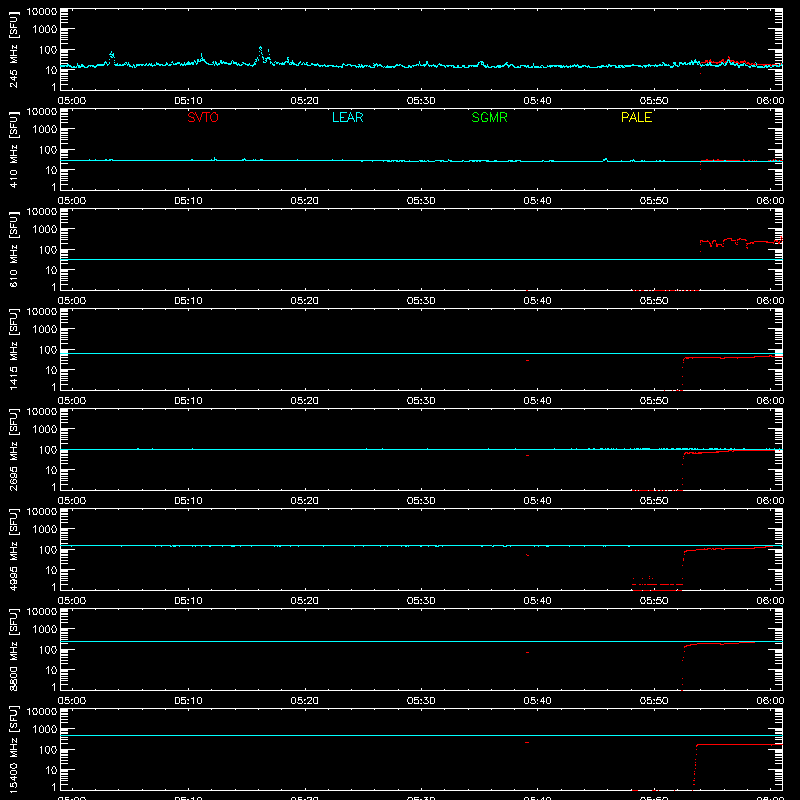This screenshot has height=800, width=800.
Task: Select the 610 MHz [SFU] axis title
Action: pos(13,249)
